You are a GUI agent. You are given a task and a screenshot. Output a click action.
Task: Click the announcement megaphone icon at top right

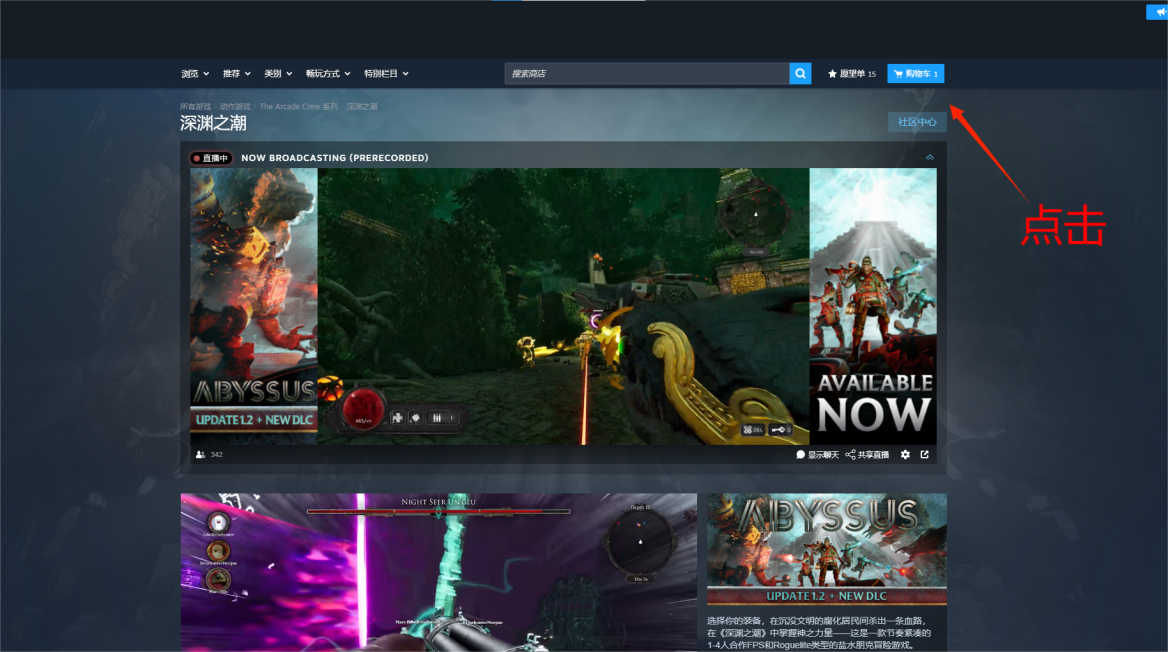(1158, 12)
